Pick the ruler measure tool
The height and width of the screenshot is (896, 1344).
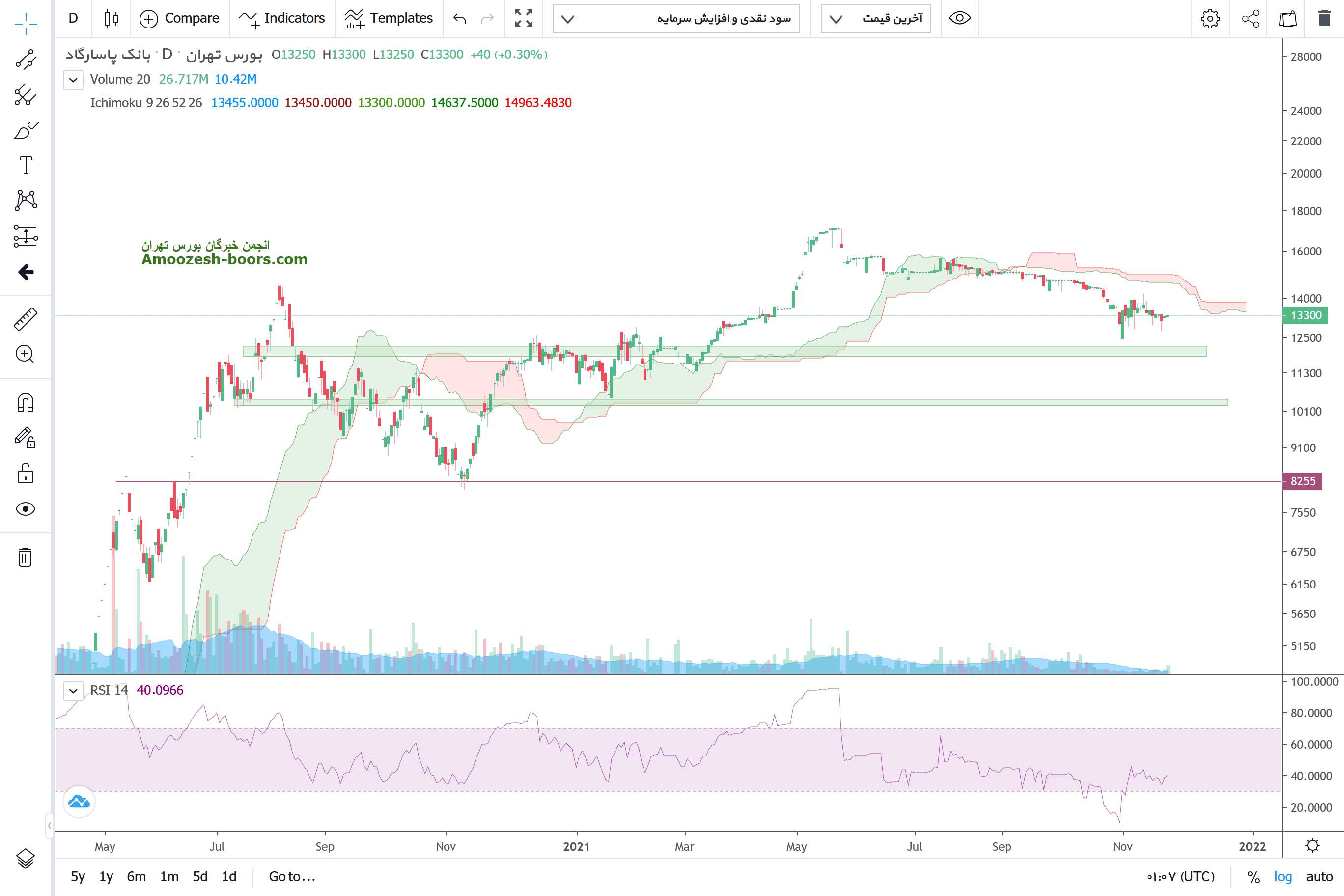tap(26, 319)
